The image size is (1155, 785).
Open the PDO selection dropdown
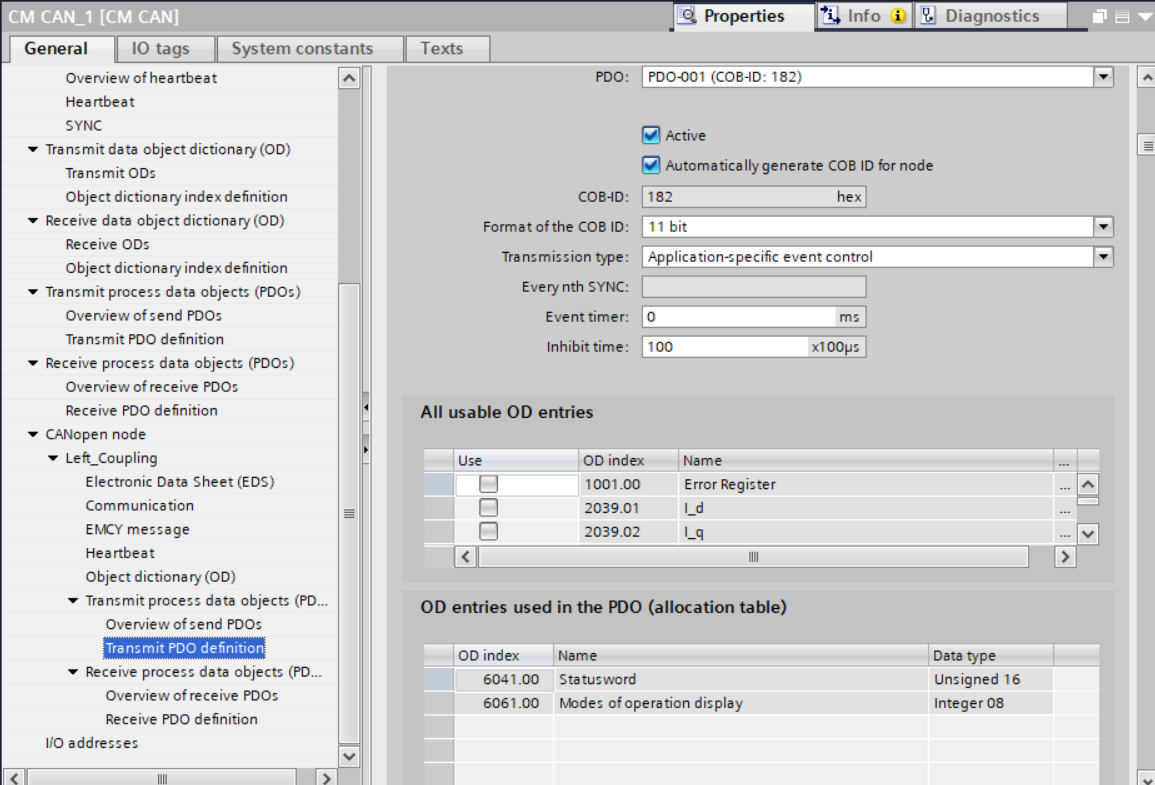click(x=1103, y=77)
